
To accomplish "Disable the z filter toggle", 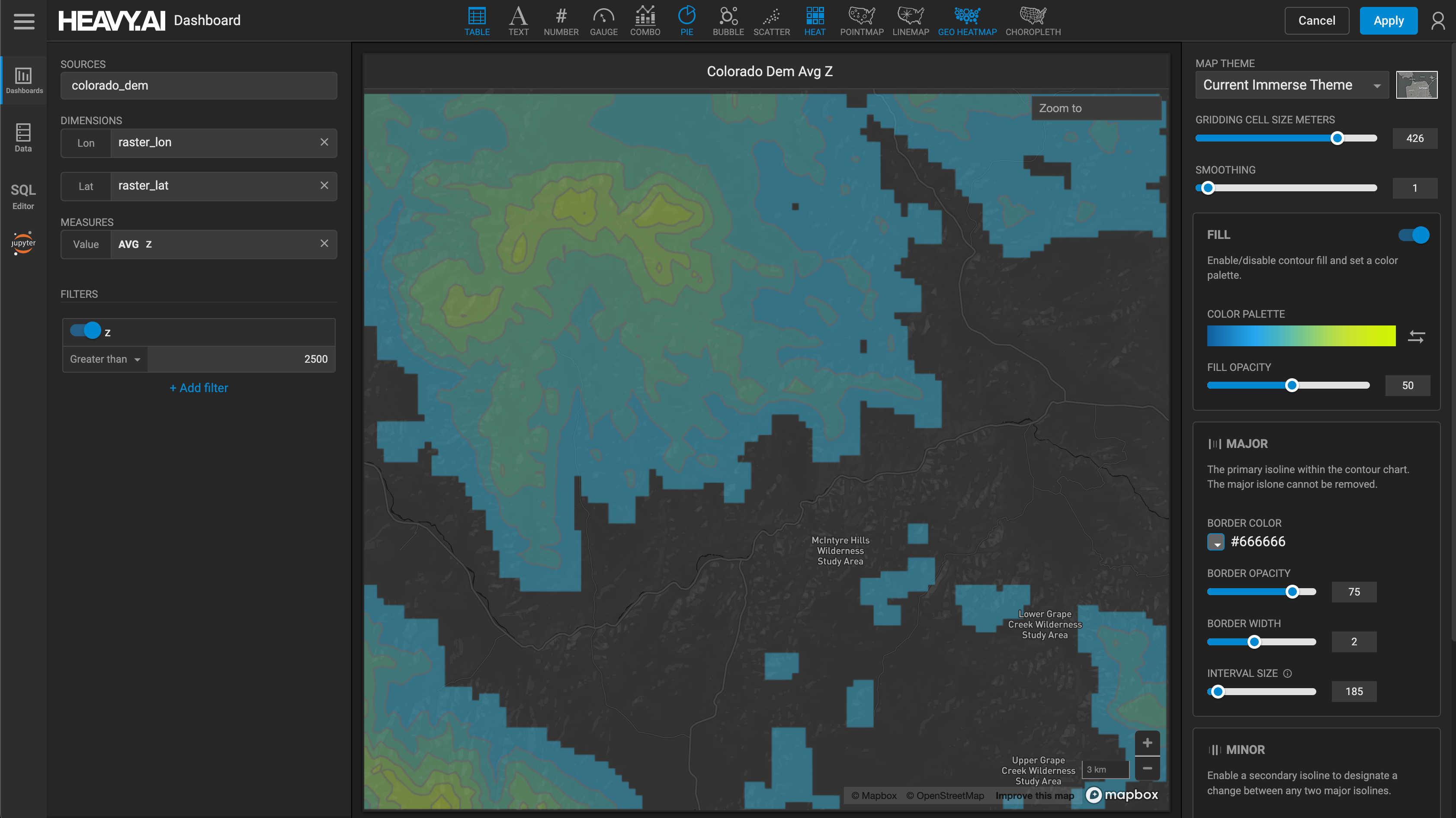I will coord(85,330).
